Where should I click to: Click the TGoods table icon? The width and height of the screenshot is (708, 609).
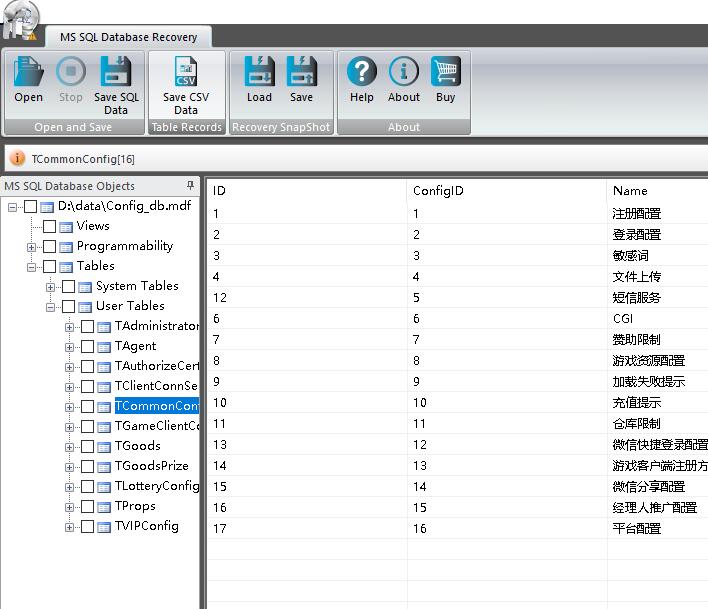pos(104,447)
